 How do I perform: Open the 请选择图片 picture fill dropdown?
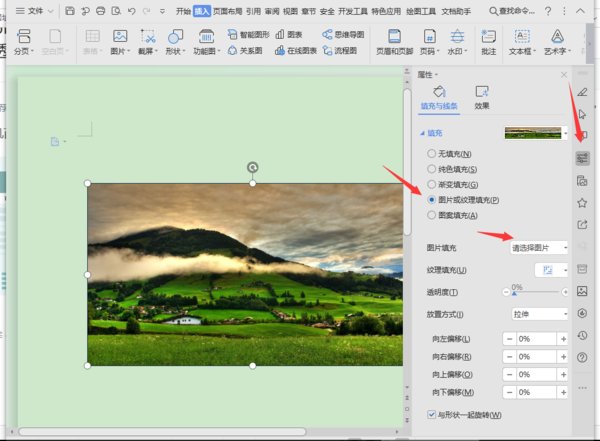tap(539, 247)
